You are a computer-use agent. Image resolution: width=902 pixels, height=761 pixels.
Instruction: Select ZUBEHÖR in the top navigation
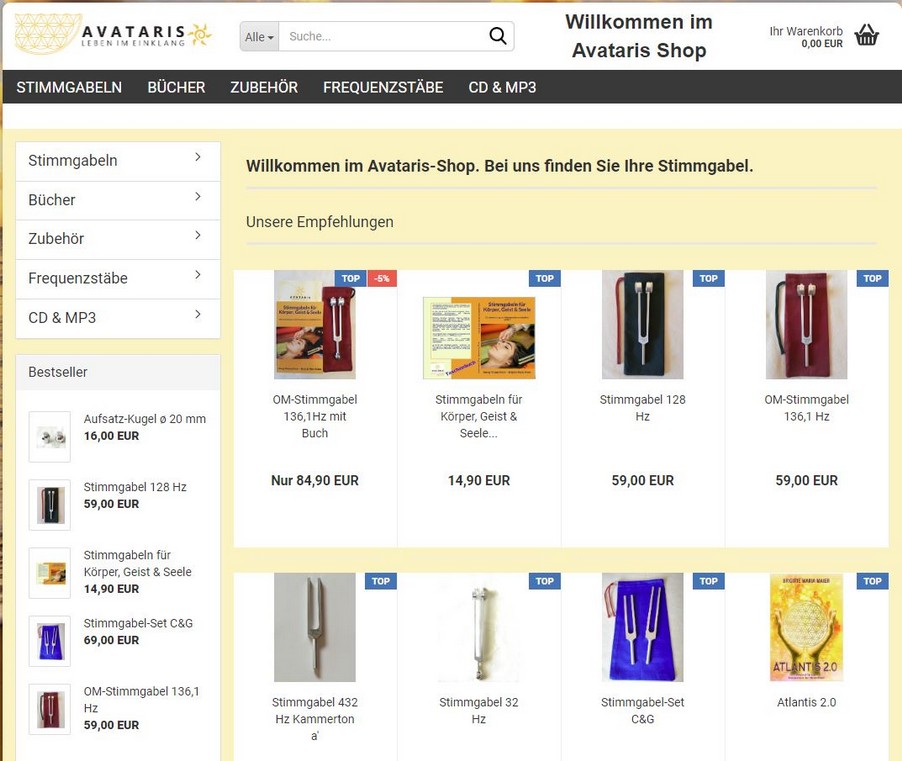pos(264,87)
